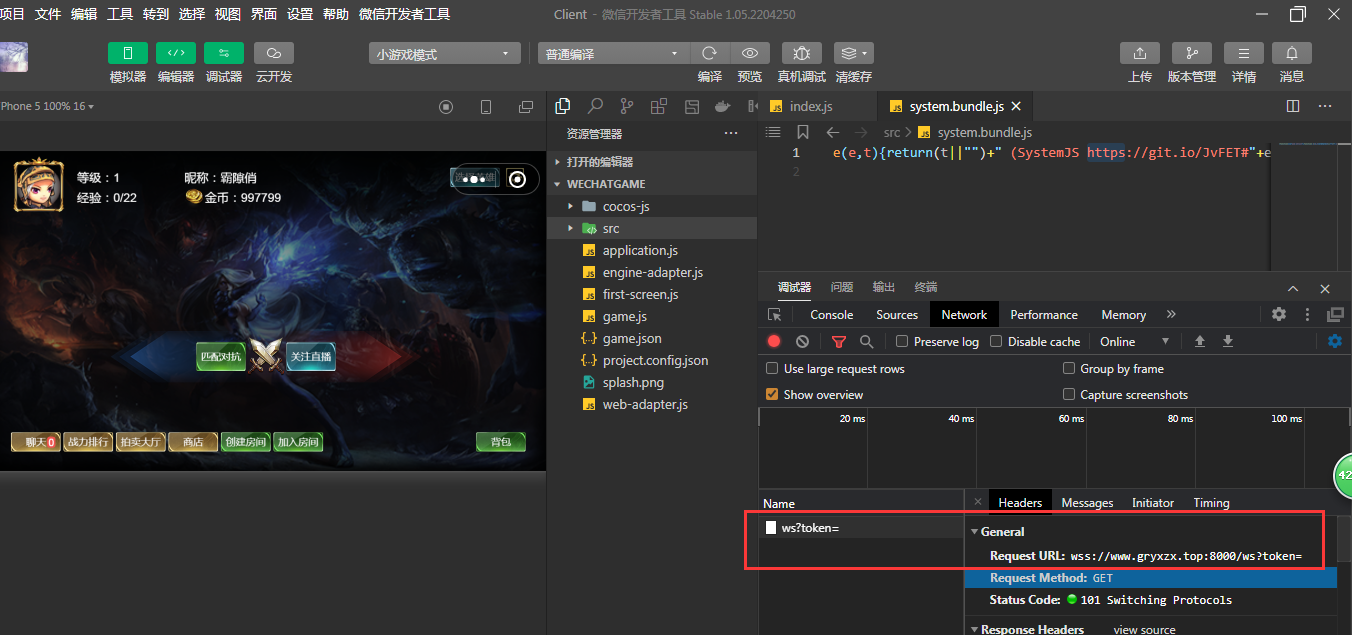The height and width of the screenshot is (635, 1352).
Task: Open the 小游戏模式 mode dropdown
Action: pyautogui.click(x=444, y=54)
